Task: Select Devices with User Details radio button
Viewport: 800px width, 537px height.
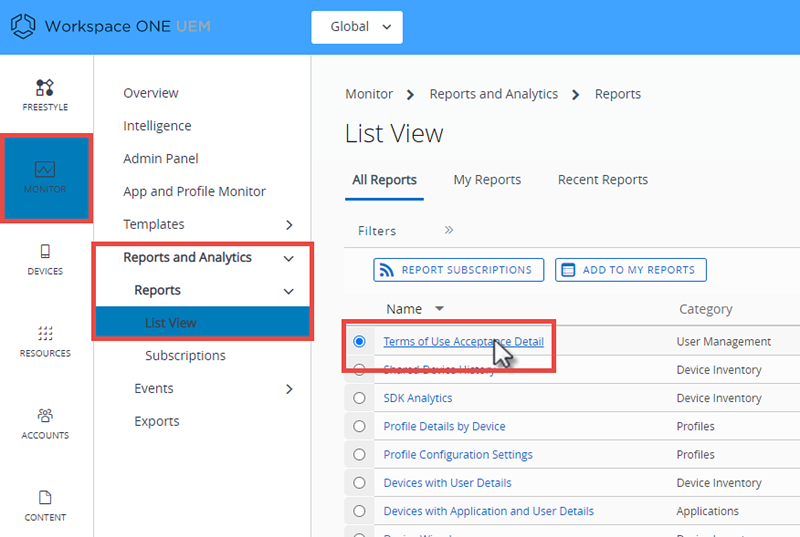Action: [359, 482]
